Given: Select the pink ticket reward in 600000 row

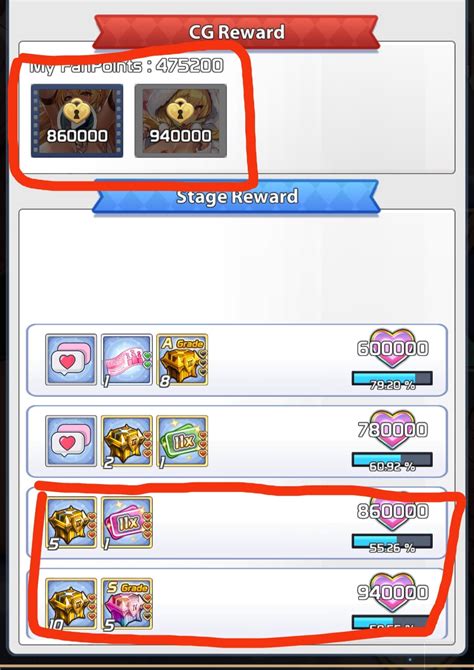Looking at the screenshot, I should 127,360.
